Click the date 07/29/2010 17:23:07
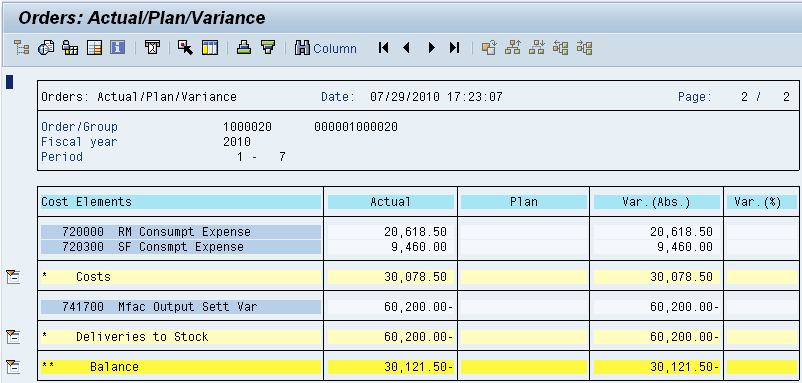The width and height of the screenshot is (802, 383). coord(436,97)
